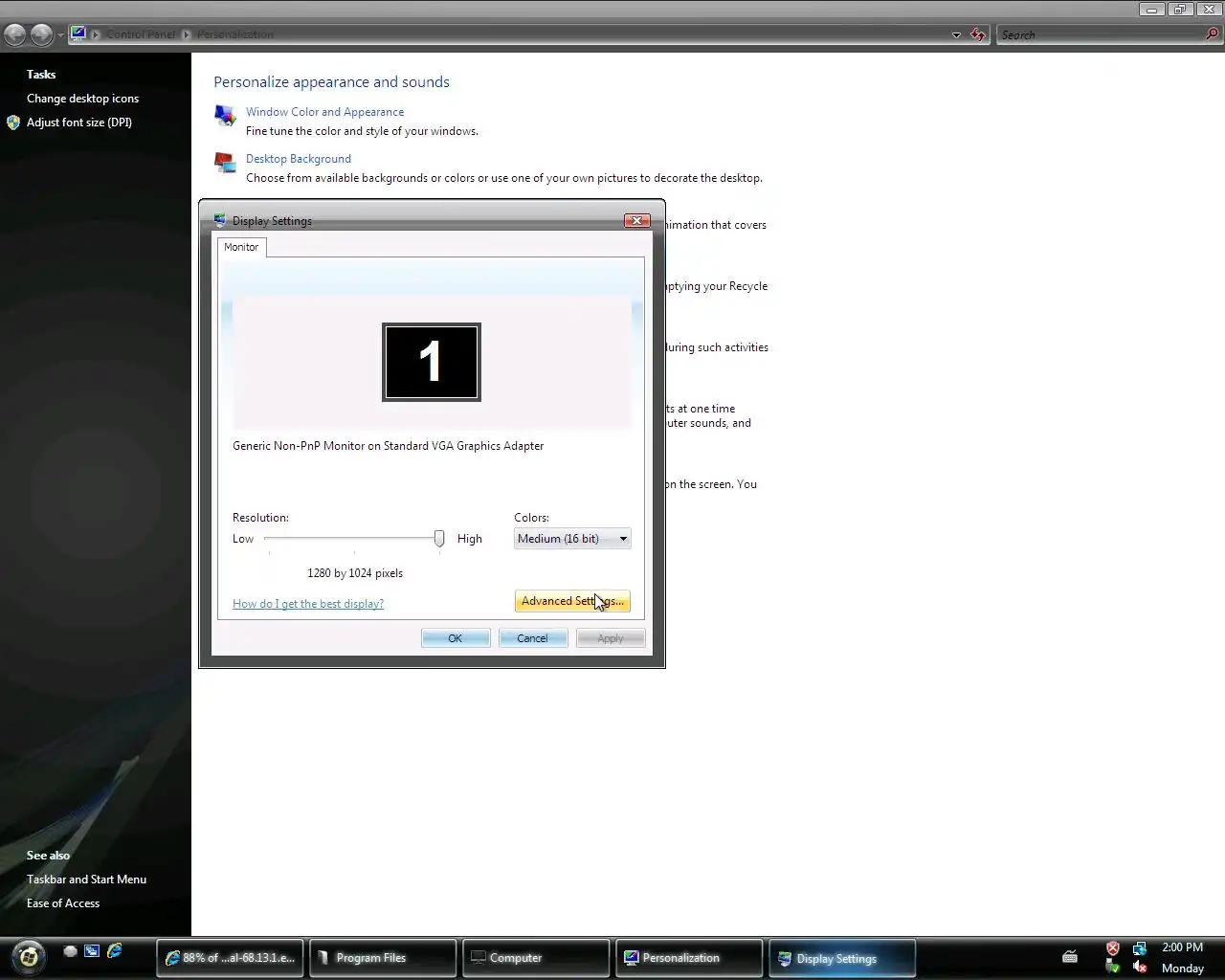Open Desktop Background link

coord(299,159)
